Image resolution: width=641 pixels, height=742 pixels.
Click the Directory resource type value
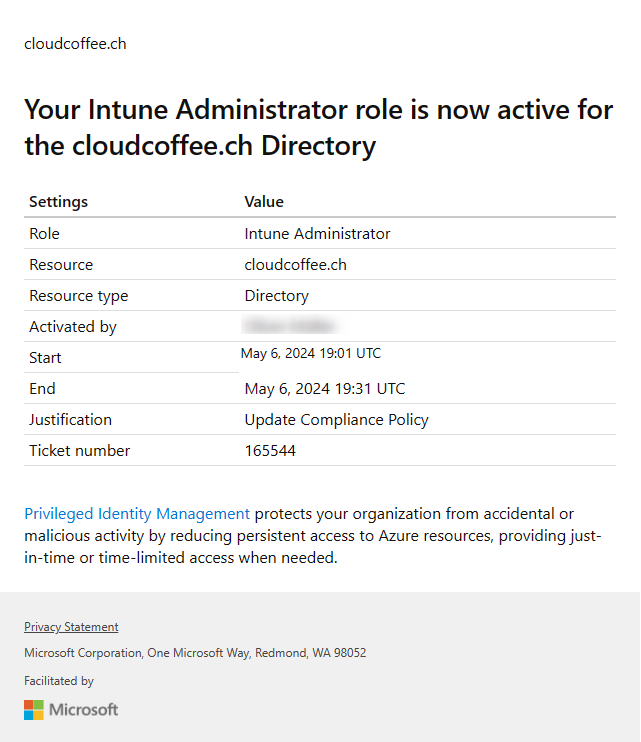[x=277, y=296]
